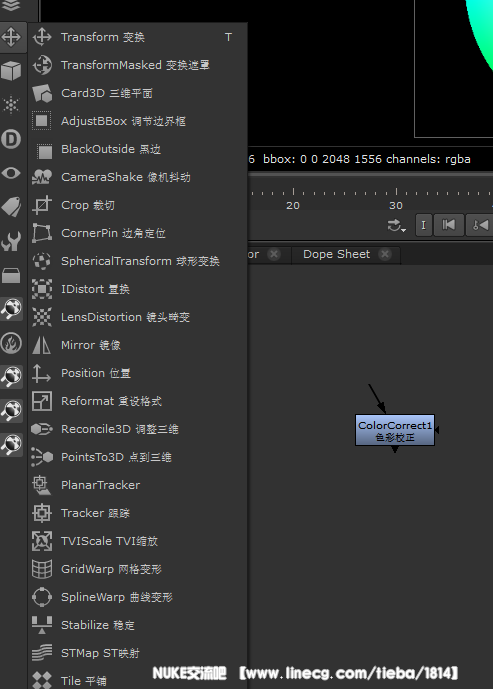Choose BlackOutside menu entry
Screen dimensions: 493x690
point(137,149)
